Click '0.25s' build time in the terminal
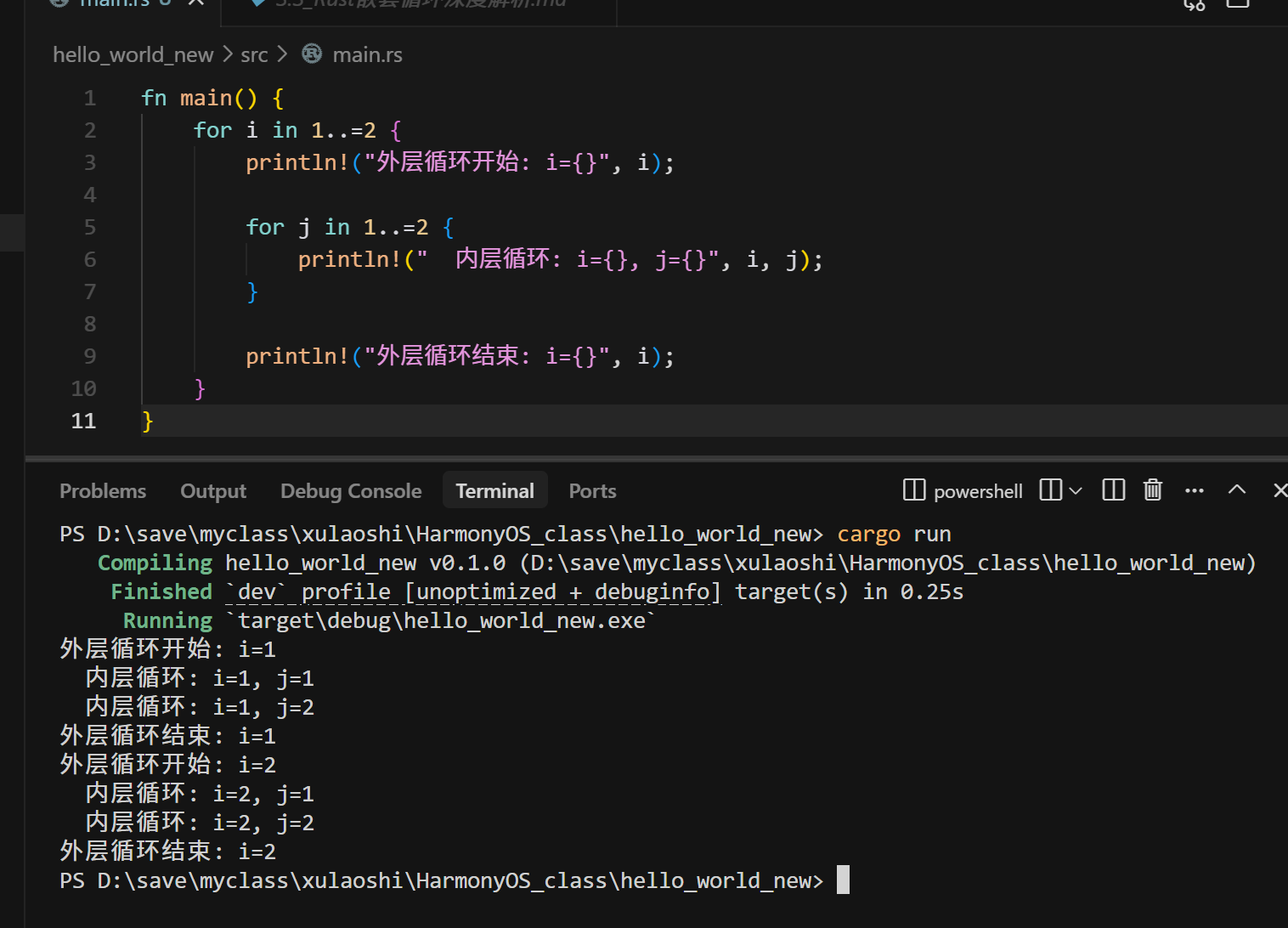The height and width of the screenshot is (928, 1288). coord(932,592)
